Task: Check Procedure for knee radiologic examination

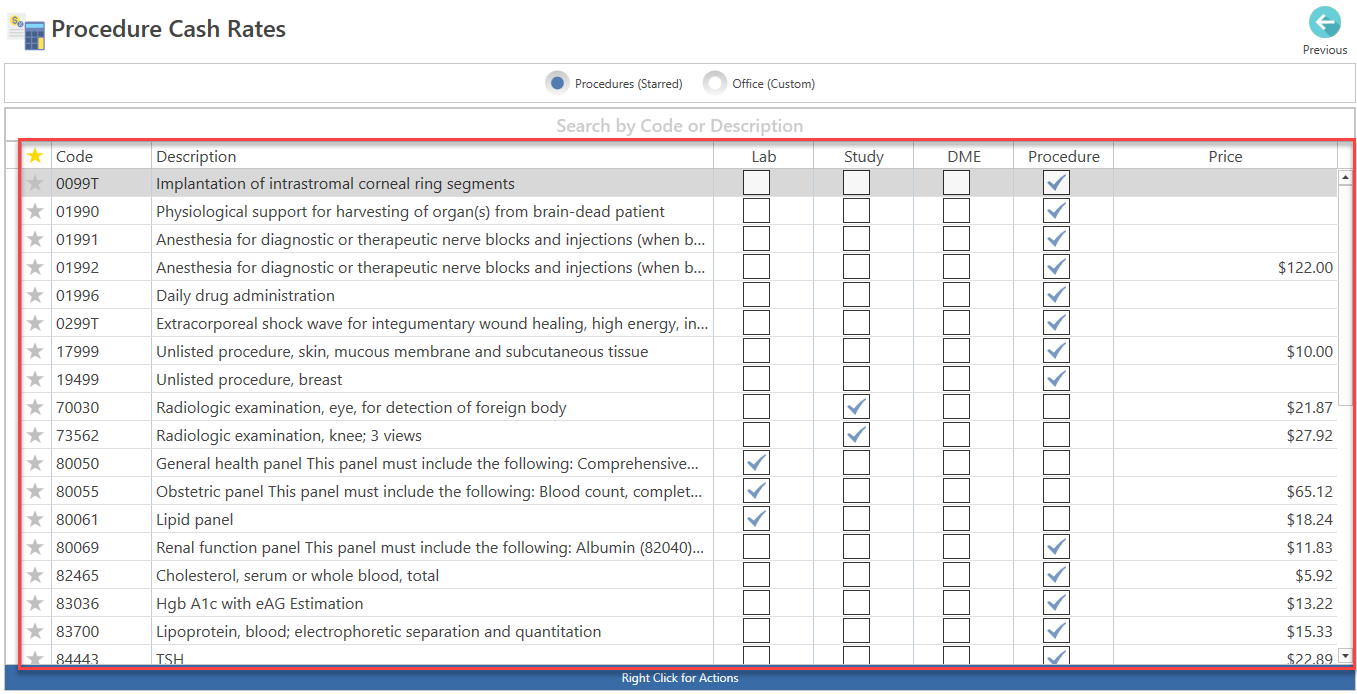Action: pos(1057,435)
